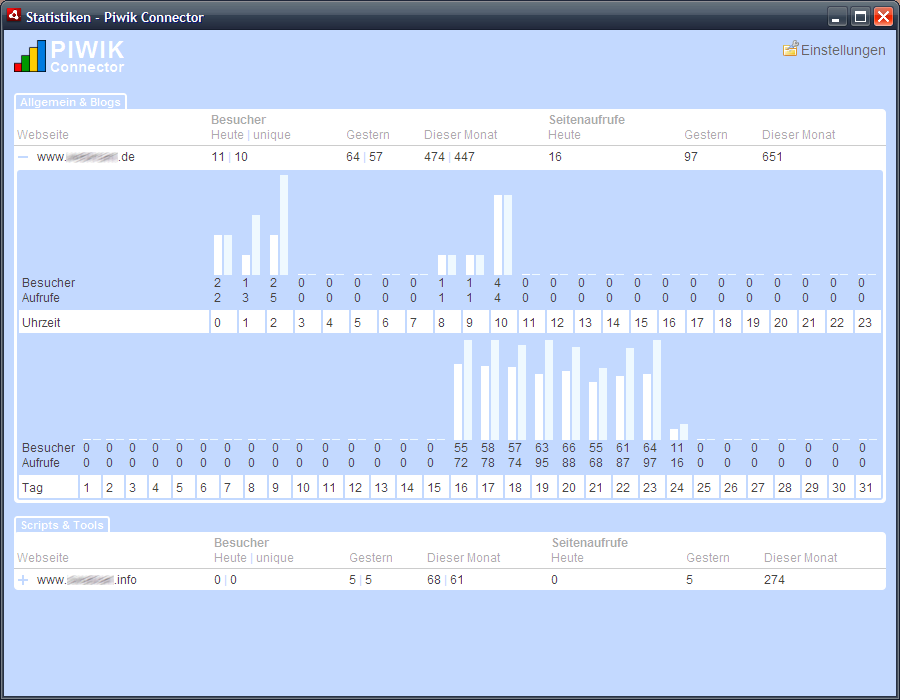This screenshot has width=900, height=700.
Task: Click the .de website address
Action: pos(85,157)
